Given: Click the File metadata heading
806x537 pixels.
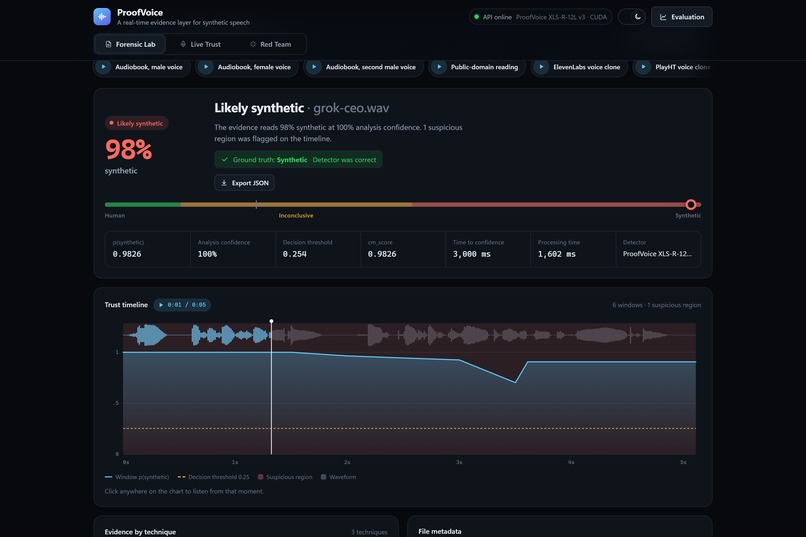Looking at the screenshot, I should tap(439, 531).
